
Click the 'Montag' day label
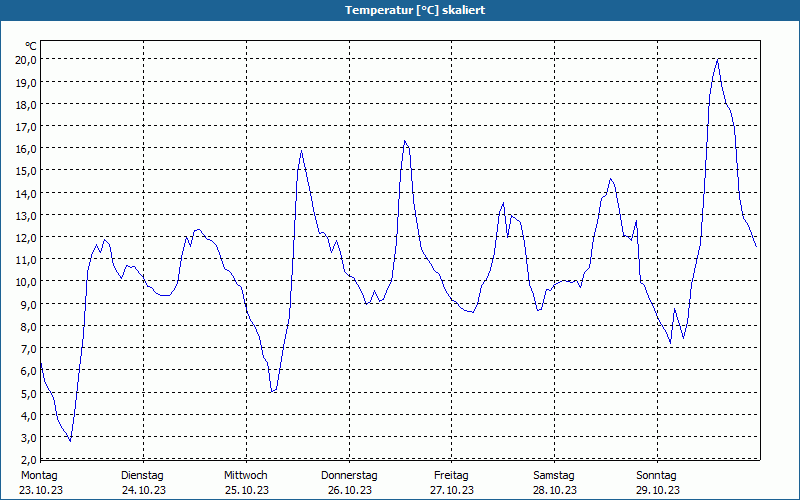click(x=39, y=476)
